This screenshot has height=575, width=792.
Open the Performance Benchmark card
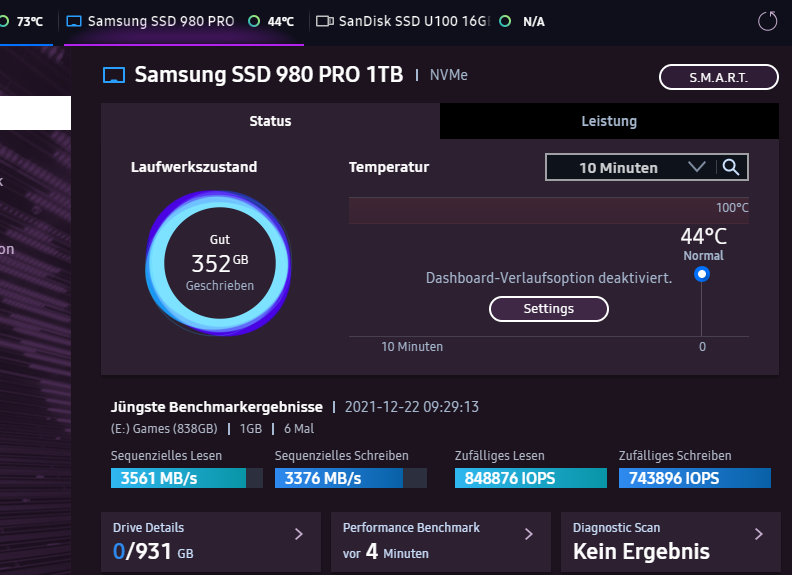[441, 542]
